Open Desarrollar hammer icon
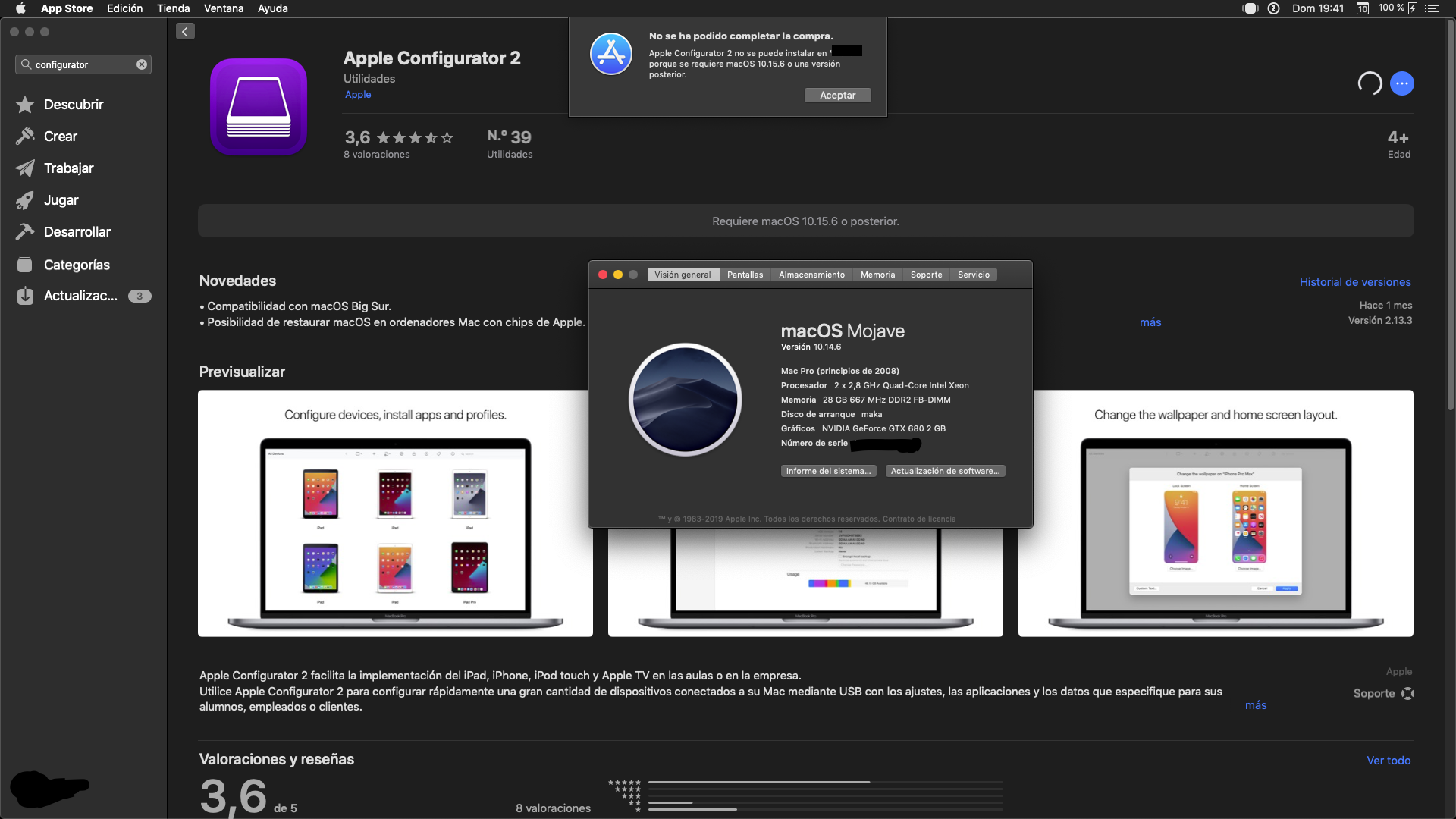1456x819 pixels. (x=25, y=232)
